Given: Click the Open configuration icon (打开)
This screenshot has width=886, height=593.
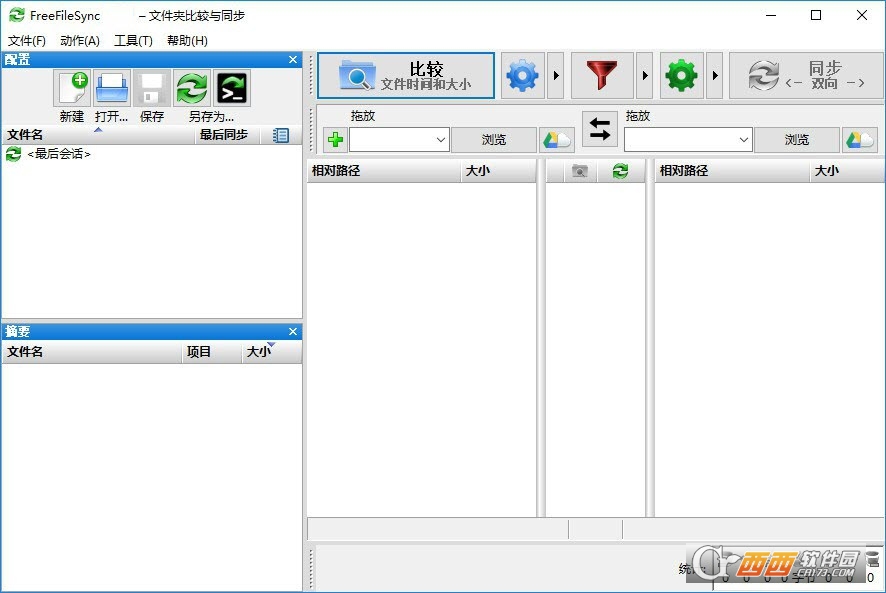Looking at the screenshot, I should point(112,89).
